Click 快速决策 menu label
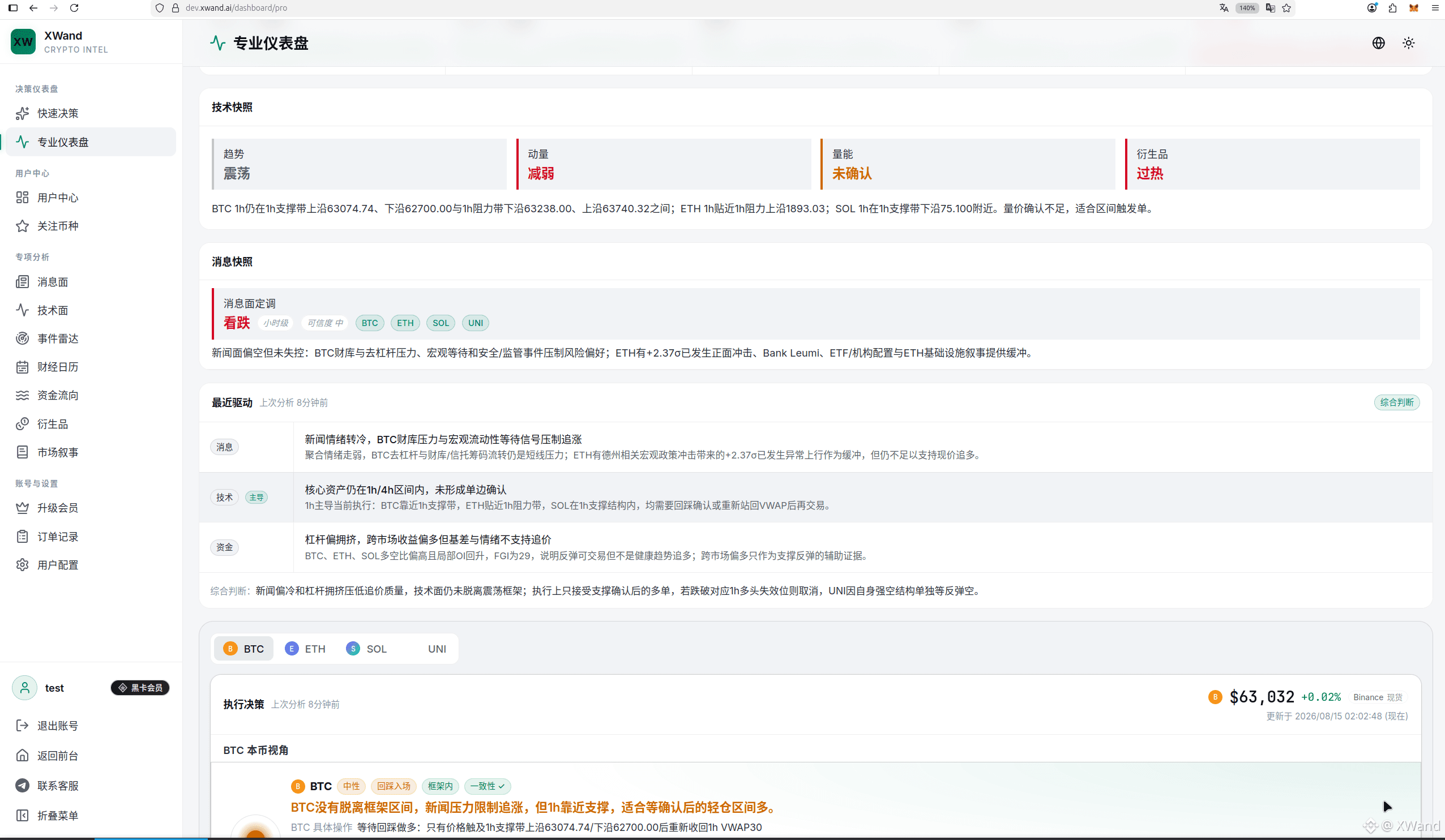Image resolution: width=1445 pixels, height=840 pixels. [58, 114]
